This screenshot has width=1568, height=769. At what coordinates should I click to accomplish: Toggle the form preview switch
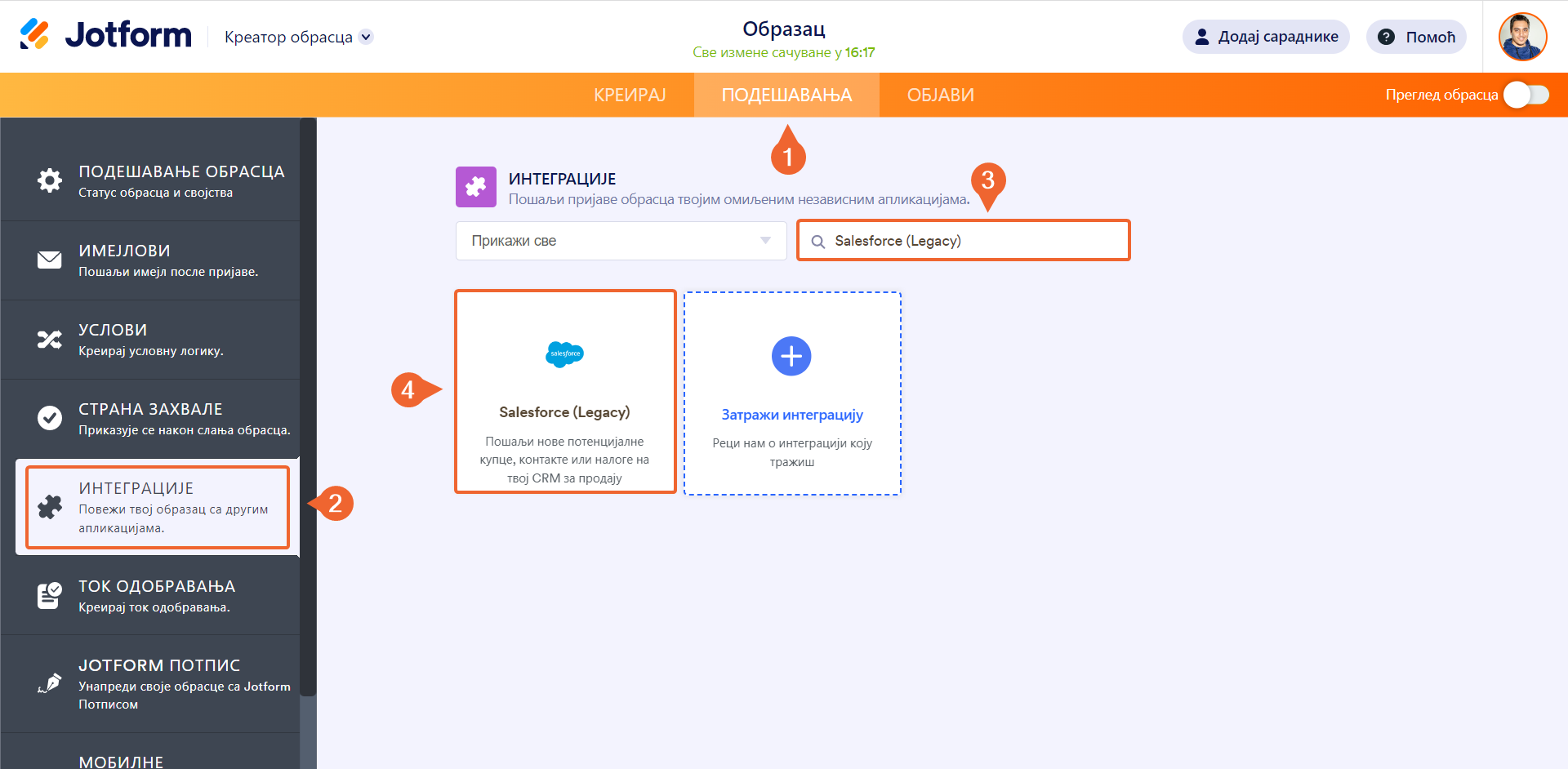click(1526, 95)
